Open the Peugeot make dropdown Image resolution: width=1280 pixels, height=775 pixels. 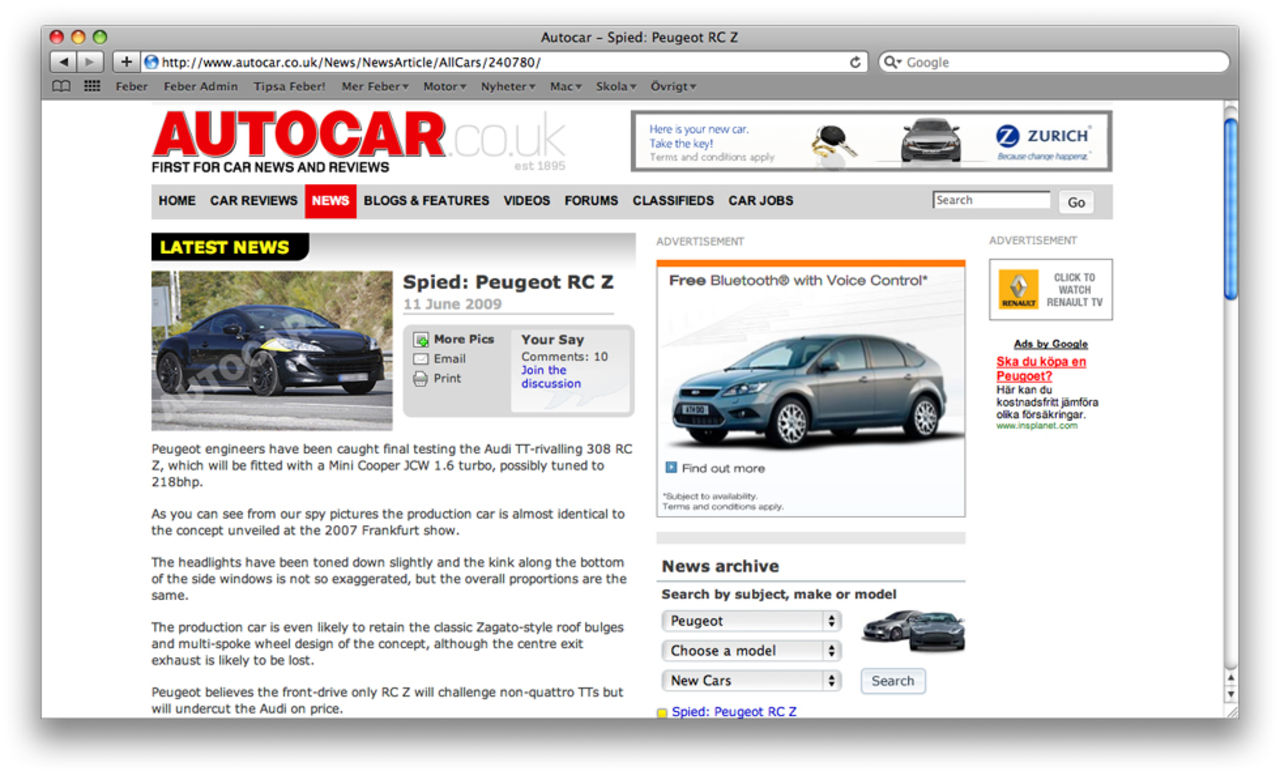coord(751,621)
